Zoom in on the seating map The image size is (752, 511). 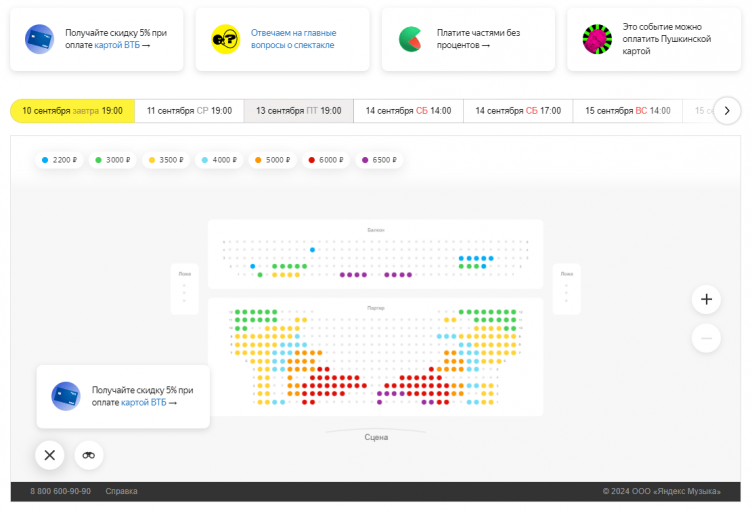click(x=706, y=298)
